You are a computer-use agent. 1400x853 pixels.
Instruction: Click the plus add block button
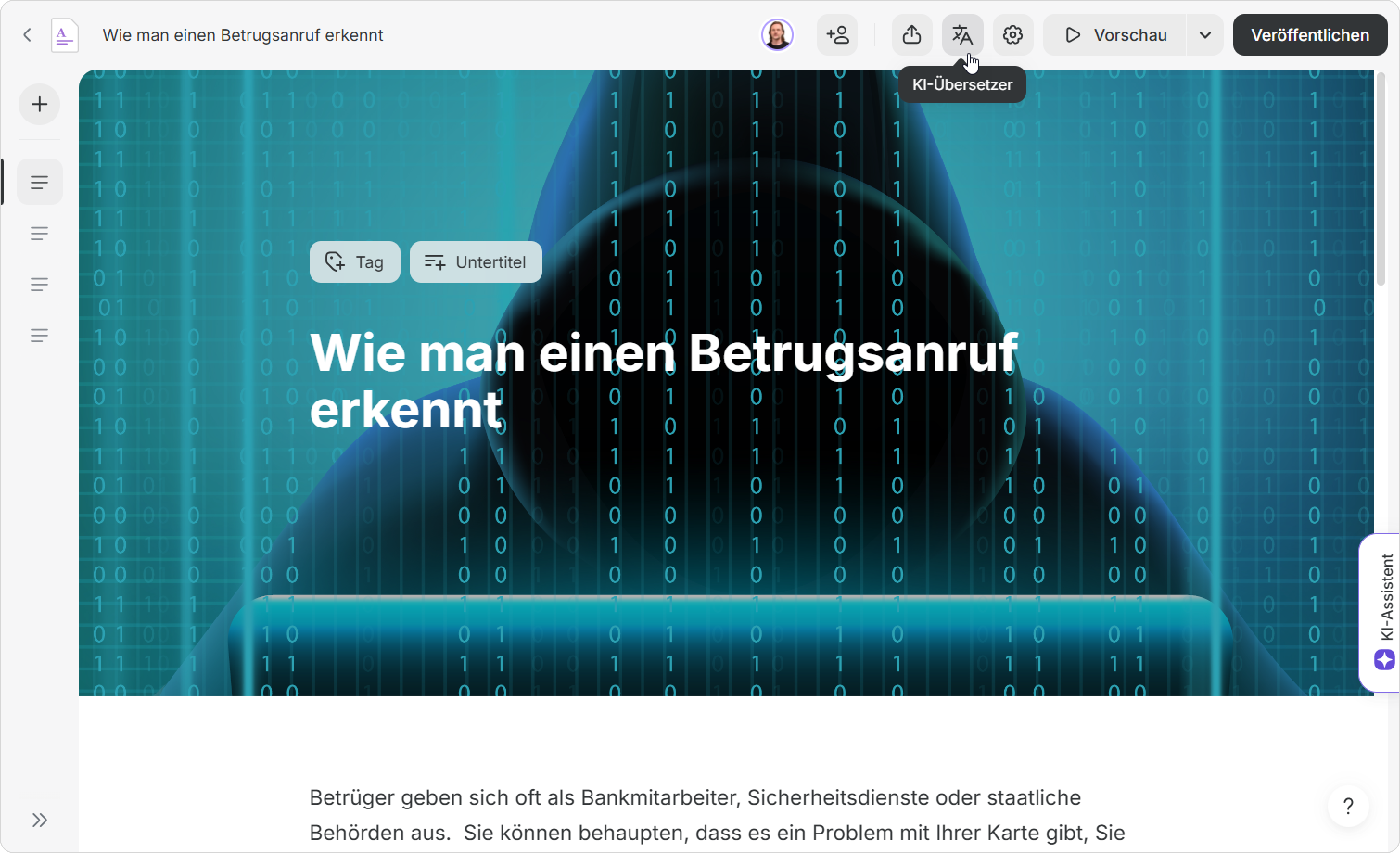[x=39, y=104]
